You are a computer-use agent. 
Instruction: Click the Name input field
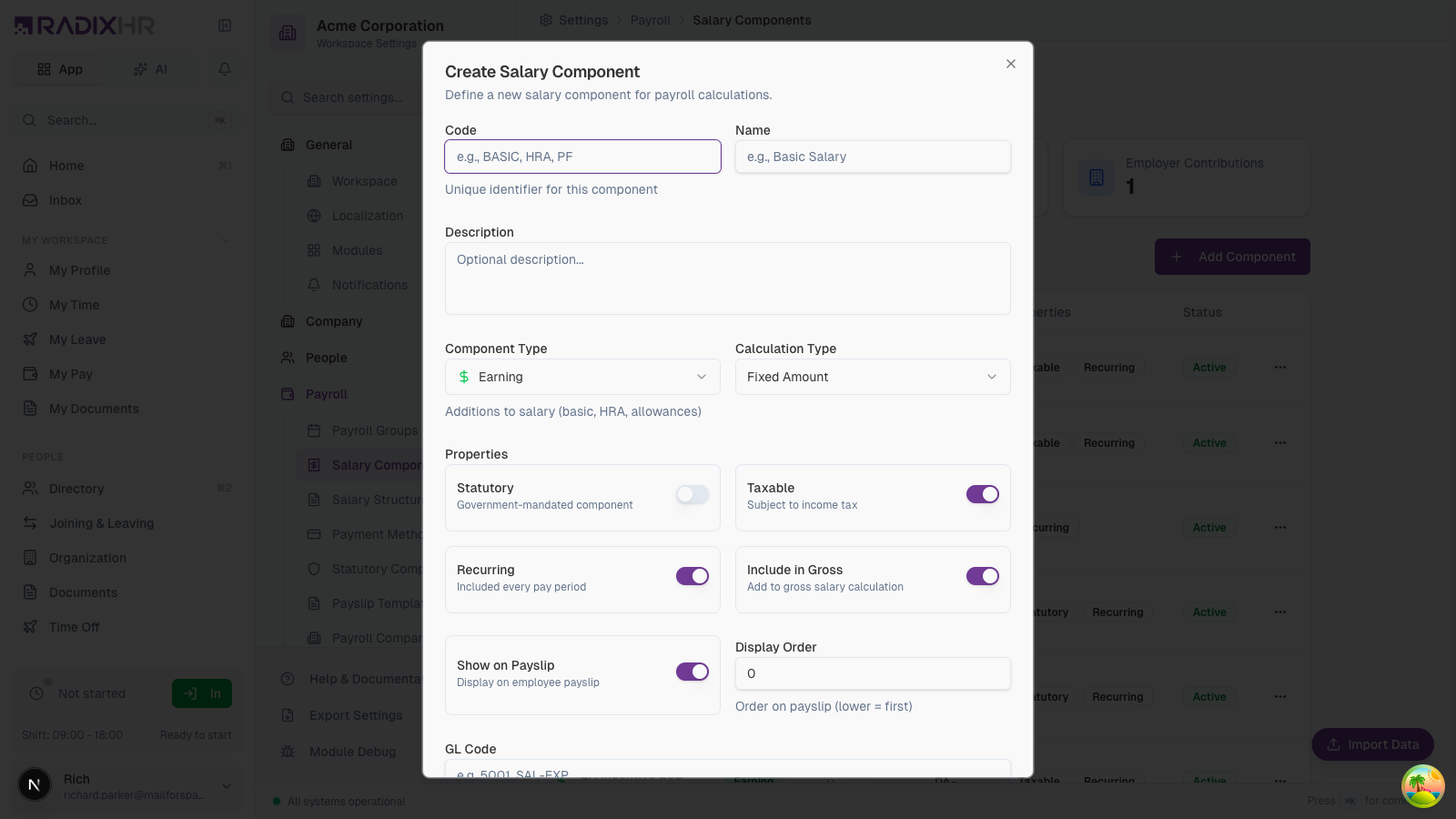point(873,157)
